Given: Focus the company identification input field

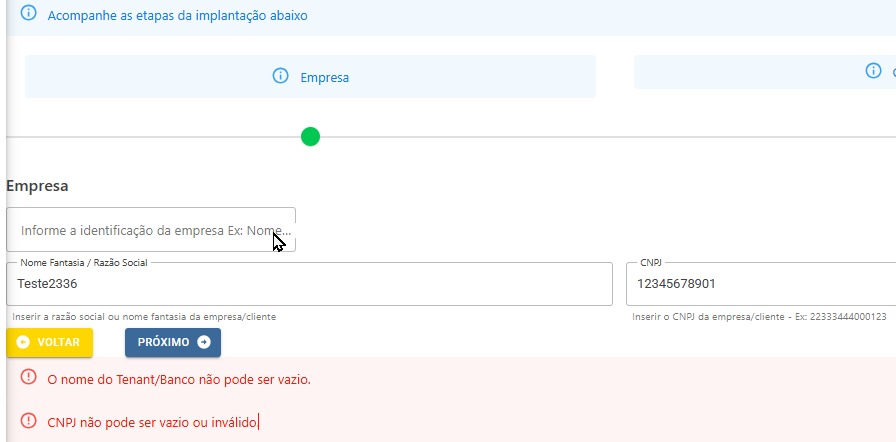Looking at the screenshot, I should (x=151, y=230).
